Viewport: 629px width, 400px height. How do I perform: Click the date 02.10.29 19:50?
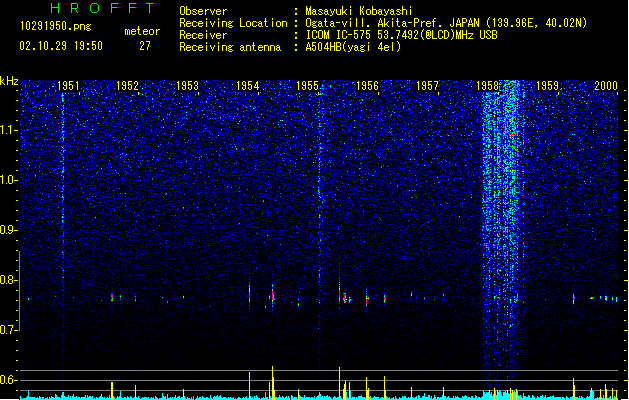(61, 46)
